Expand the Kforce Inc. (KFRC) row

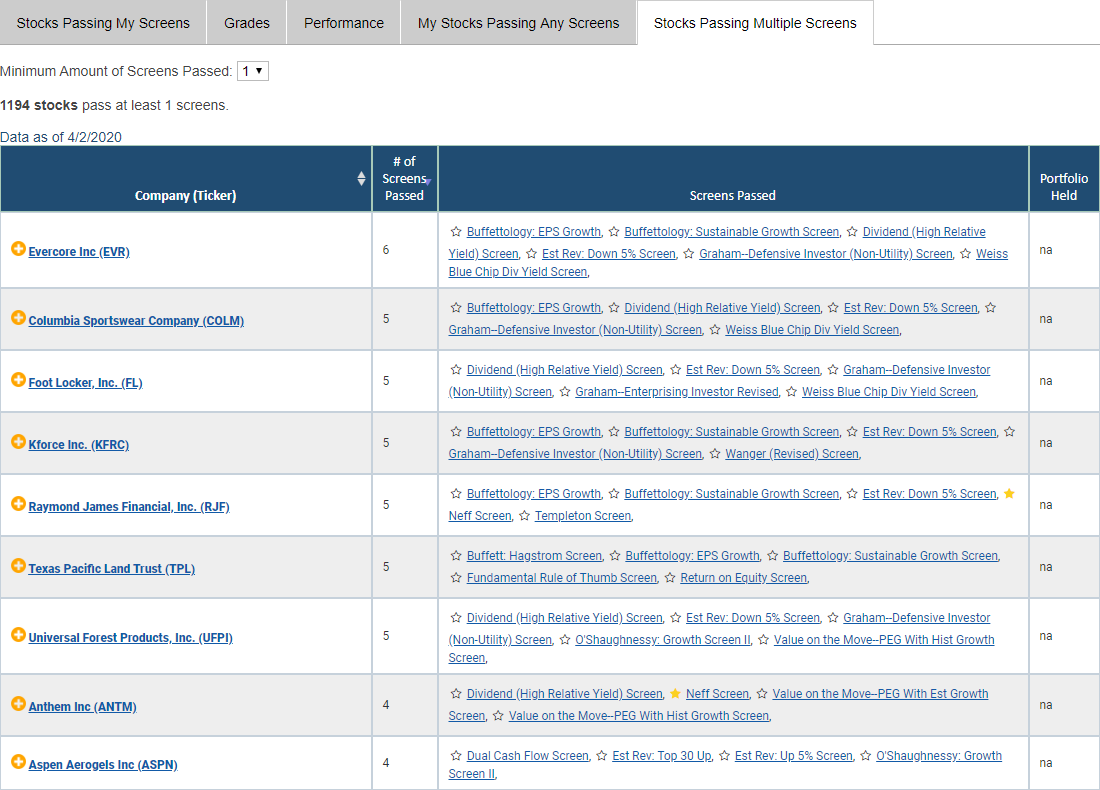[18, 442]
